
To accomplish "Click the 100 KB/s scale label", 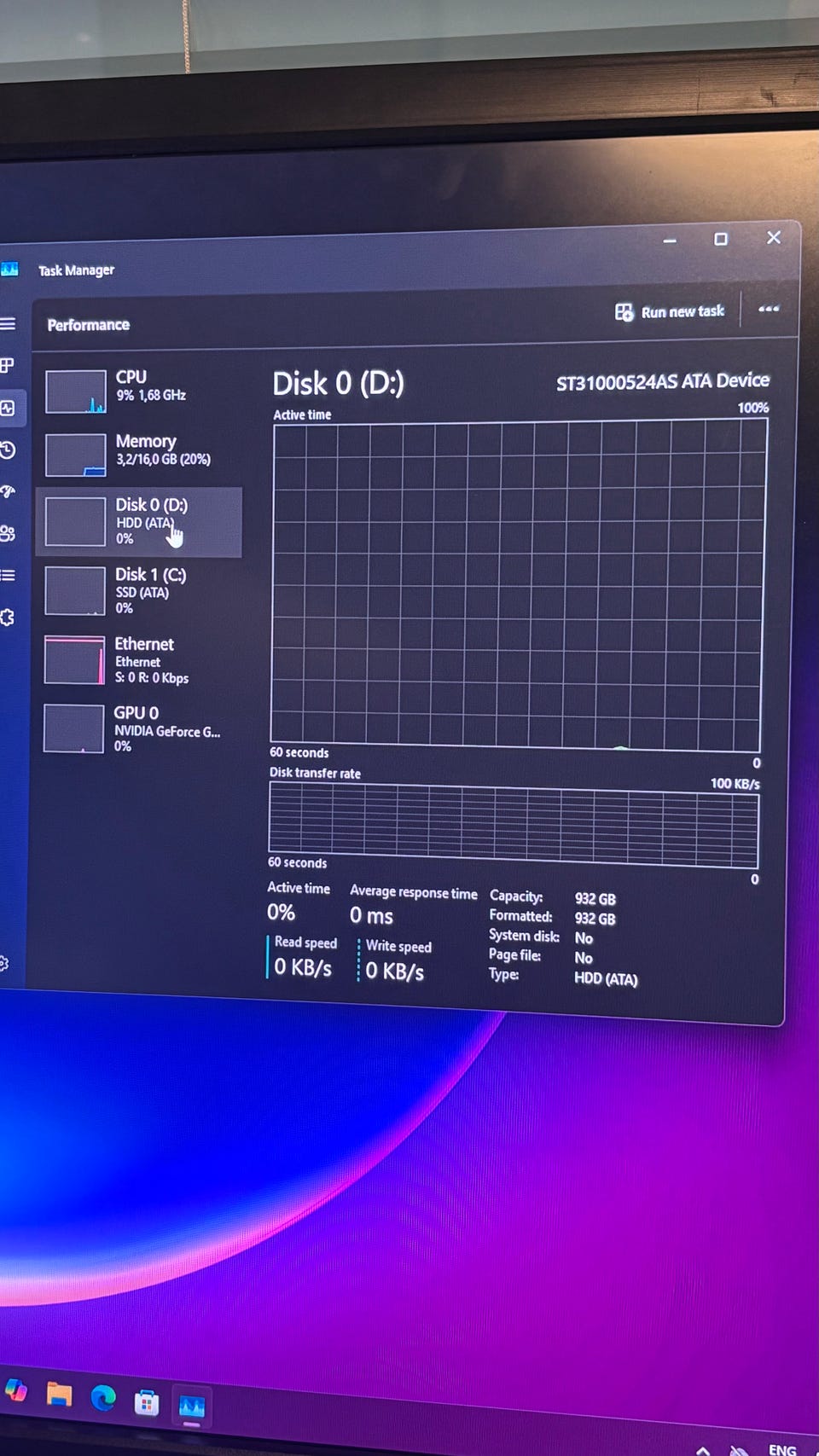I will pyautogui.click(x=735, y=784).
